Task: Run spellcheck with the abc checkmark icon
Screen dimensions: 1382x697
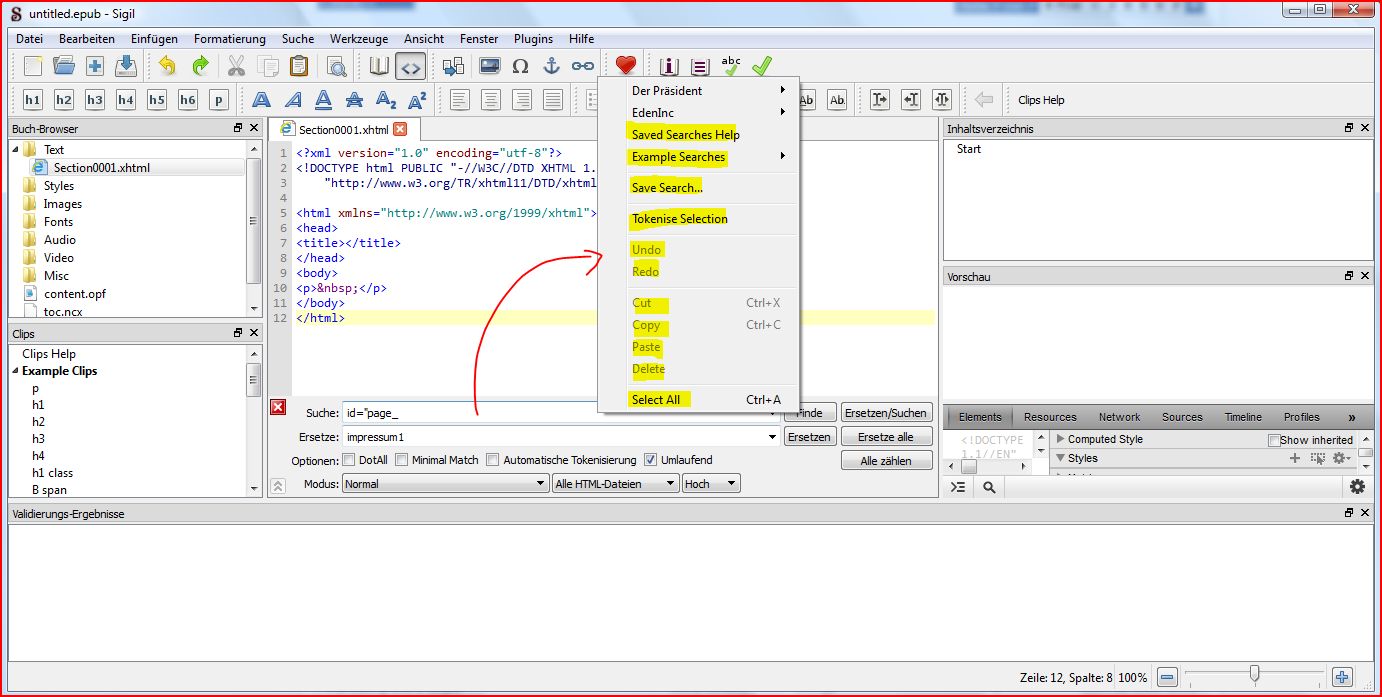Action: pyautogui.click(x=731, y=66)
